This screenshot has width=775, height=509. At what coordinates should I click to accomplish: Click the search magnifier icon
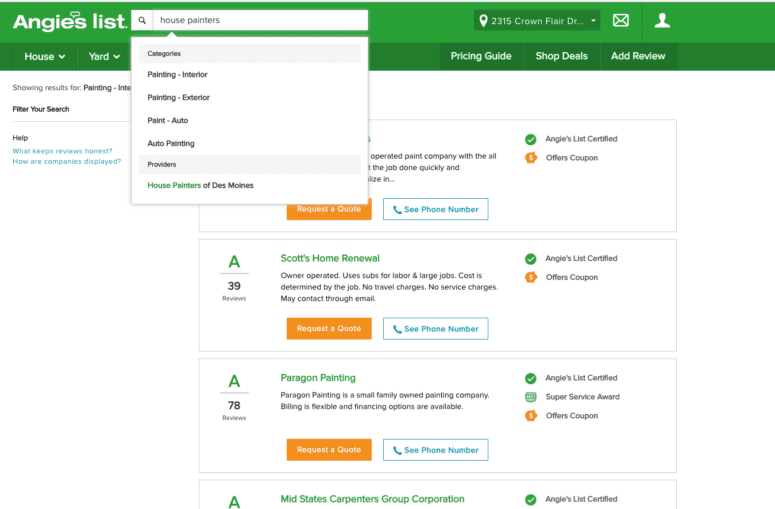142,20
